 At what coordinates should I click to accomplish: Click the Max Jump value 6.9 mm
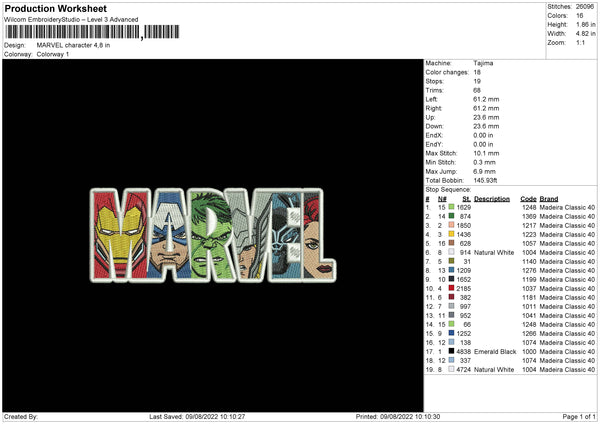pyautogui.click(x=484, y=171)
